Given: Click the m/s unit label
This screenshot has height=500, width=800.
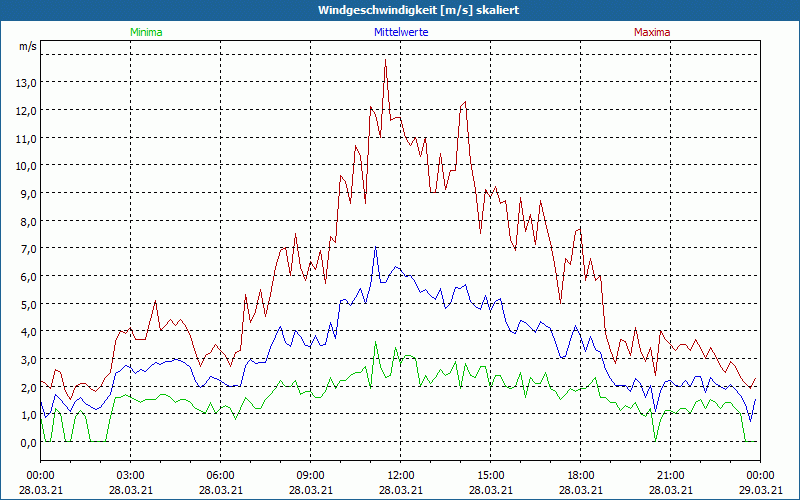Looking at the screenshot, I should pos(28,46).
